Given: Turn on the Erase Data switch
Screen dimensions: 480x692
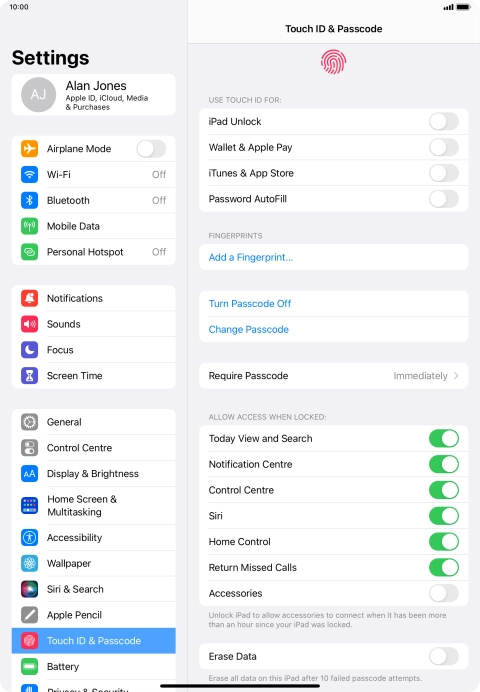Looking at the screenshot, I should 444,656.
